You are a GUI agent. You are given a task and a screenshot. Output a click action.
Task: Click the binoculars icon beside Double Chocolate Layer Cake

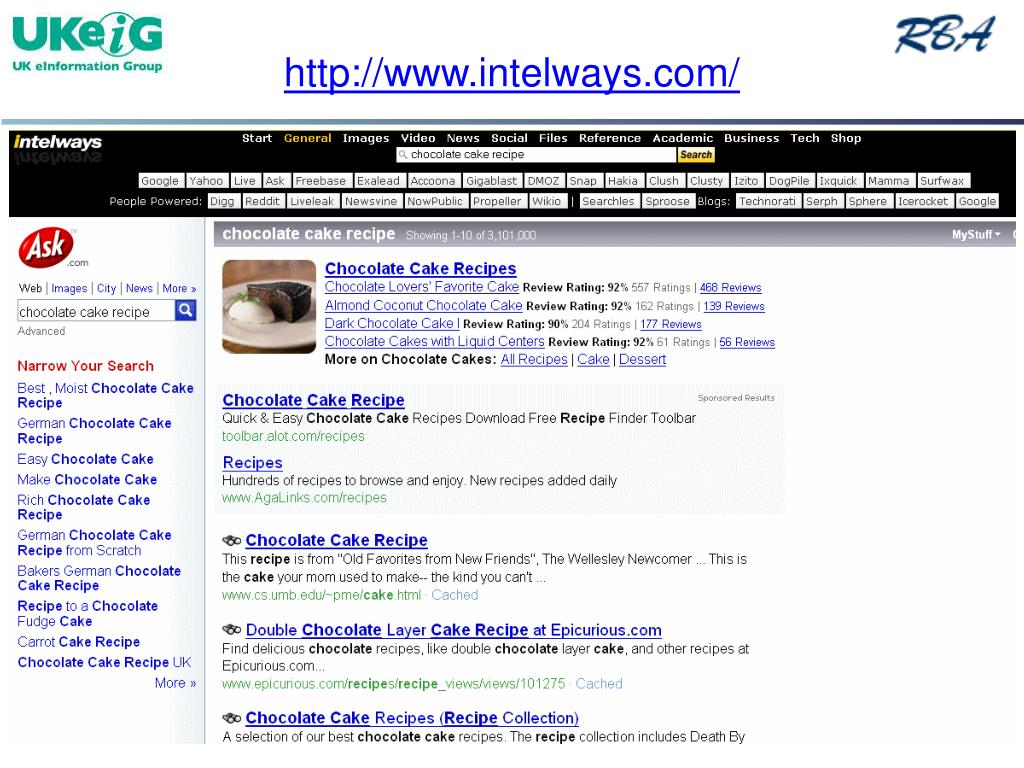point(232,630)
